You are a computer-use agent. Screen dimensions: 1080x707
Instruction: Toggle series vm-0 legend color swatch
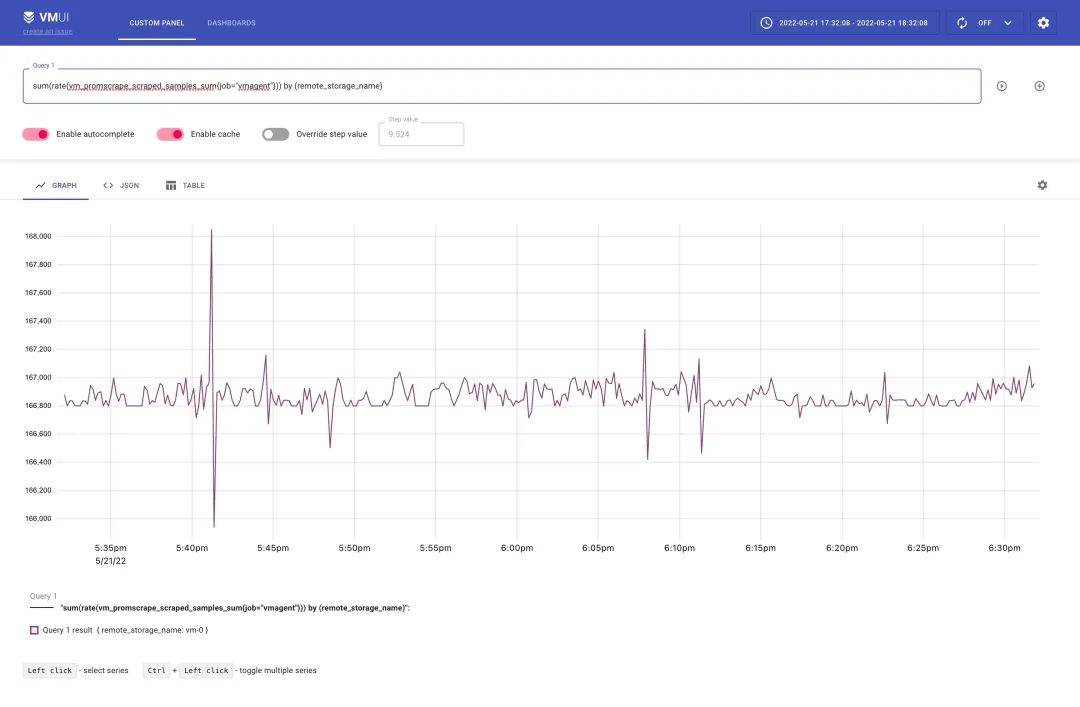[34, 630]
